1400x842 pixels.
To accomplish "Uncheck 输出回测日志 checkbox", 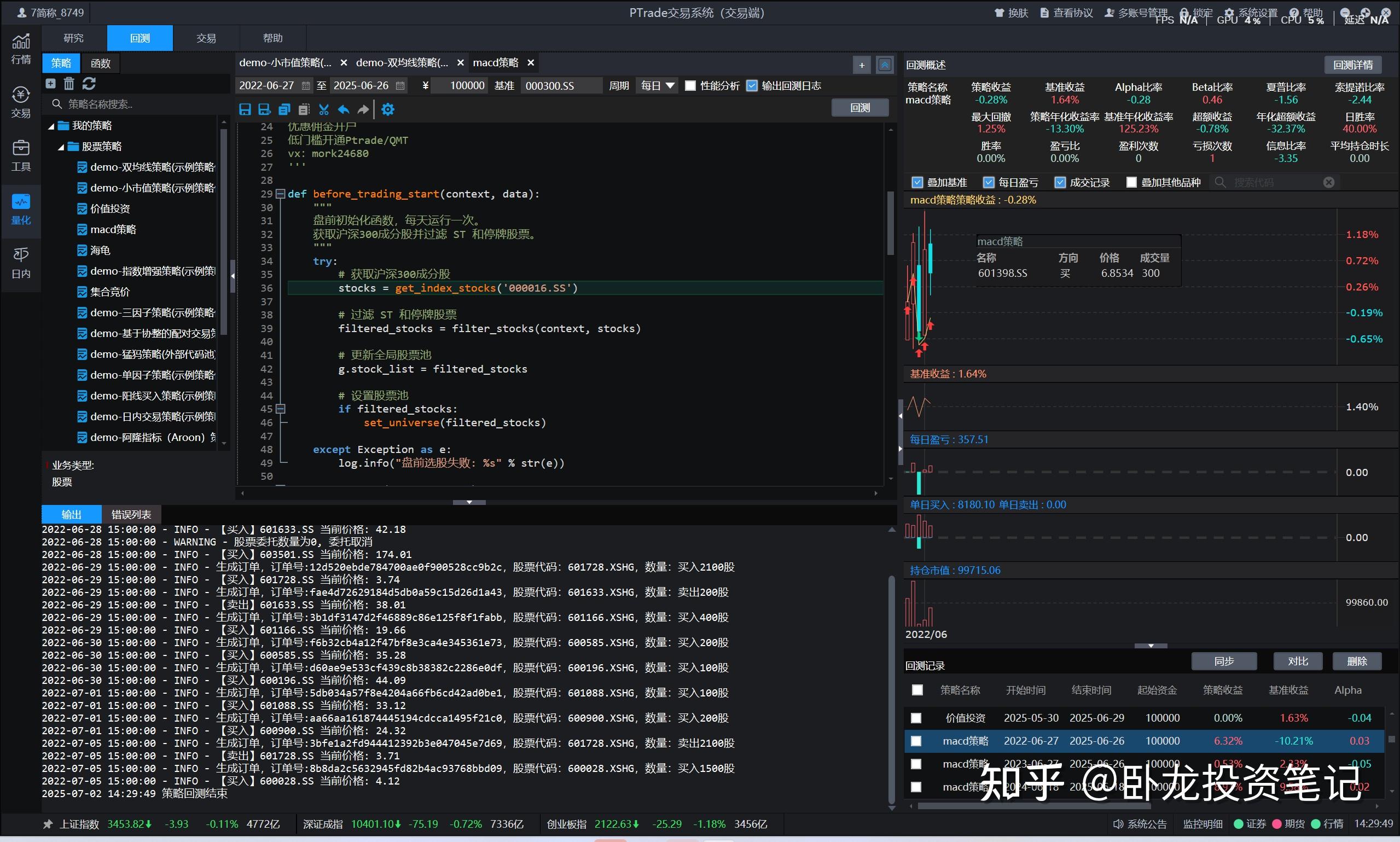I will click(x=752, y=86).
